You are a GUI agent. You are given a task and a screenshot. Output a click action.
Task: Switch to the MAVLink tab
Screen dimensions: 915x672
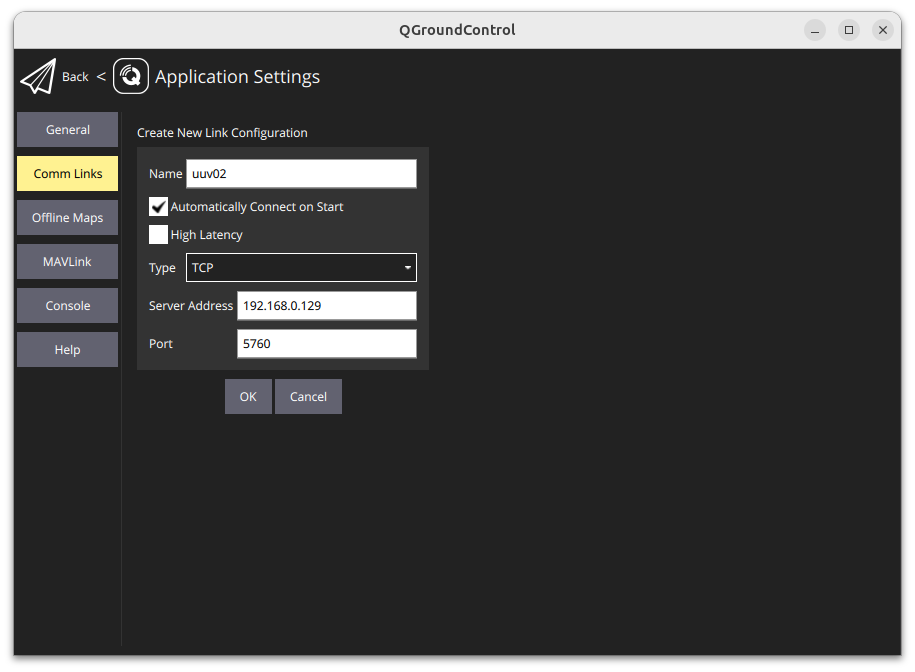click(68, 261)
